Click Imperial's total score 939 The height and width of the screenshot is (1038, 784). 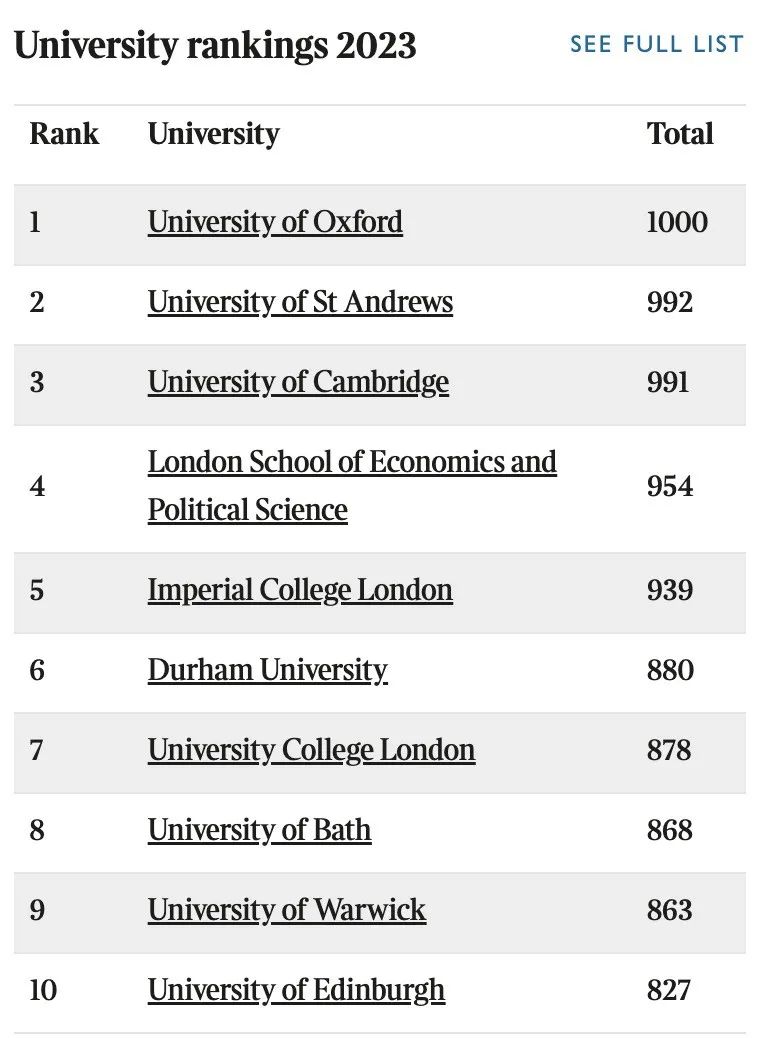pos(669,590)
